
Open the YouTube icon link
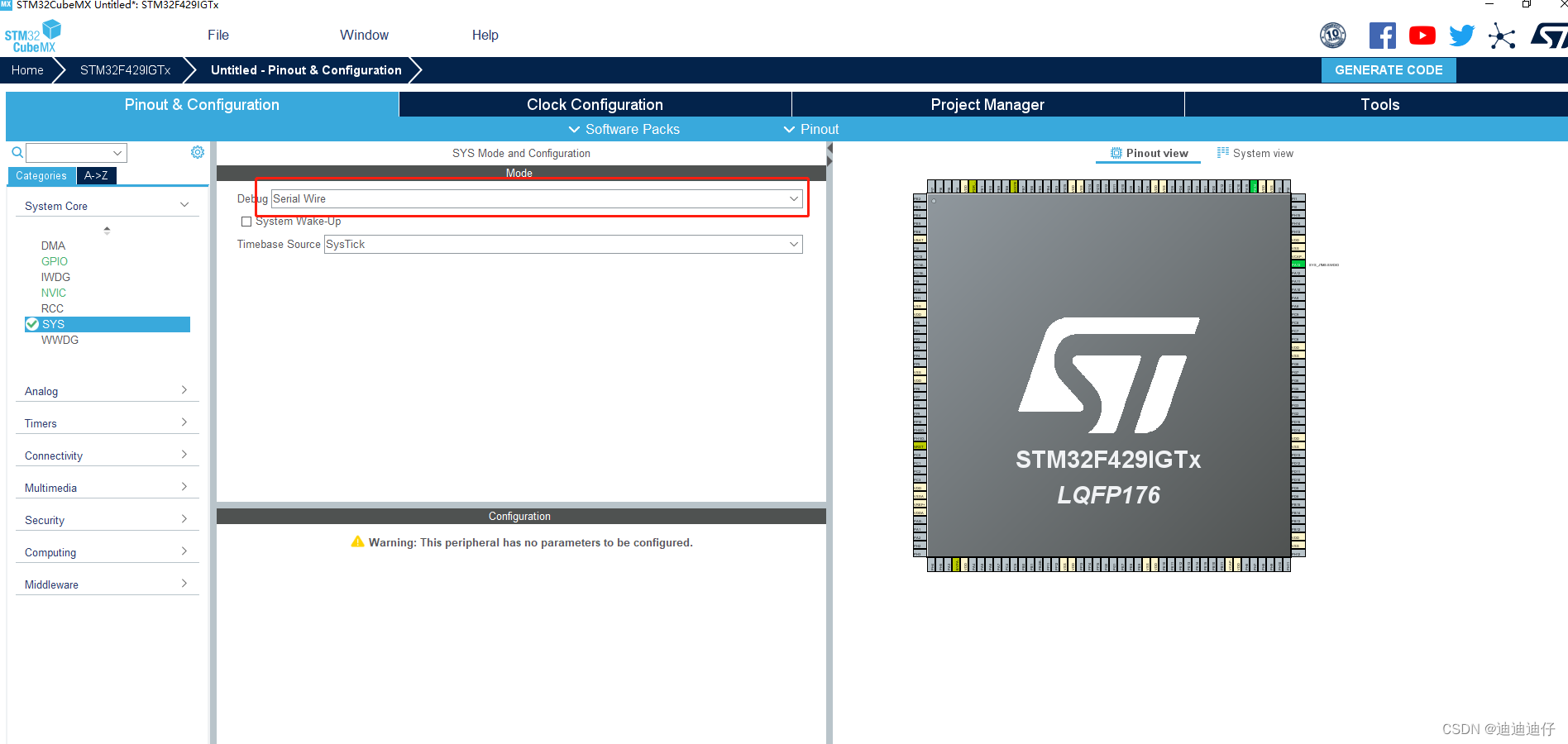[x=1422, y=36]
